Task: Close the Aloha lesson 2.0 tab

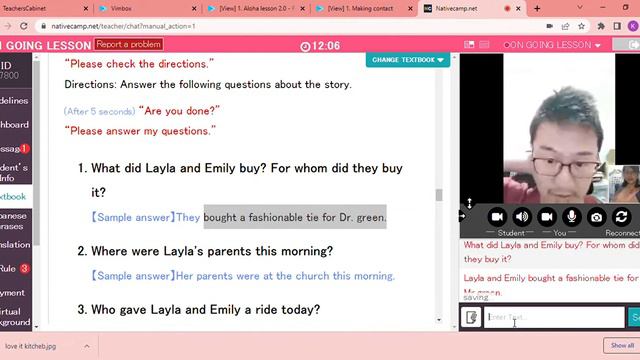Action: 302,8
